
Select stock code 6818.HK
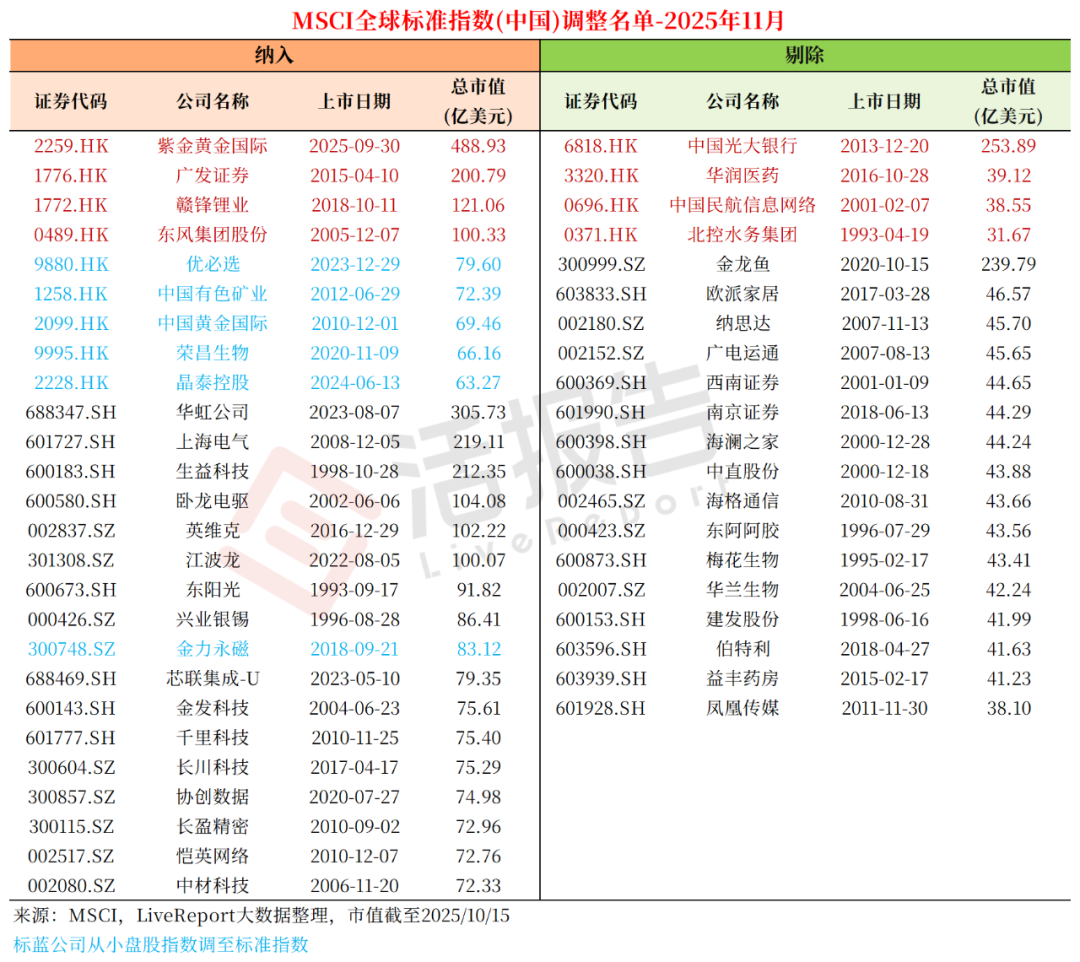tap(600, 146)
